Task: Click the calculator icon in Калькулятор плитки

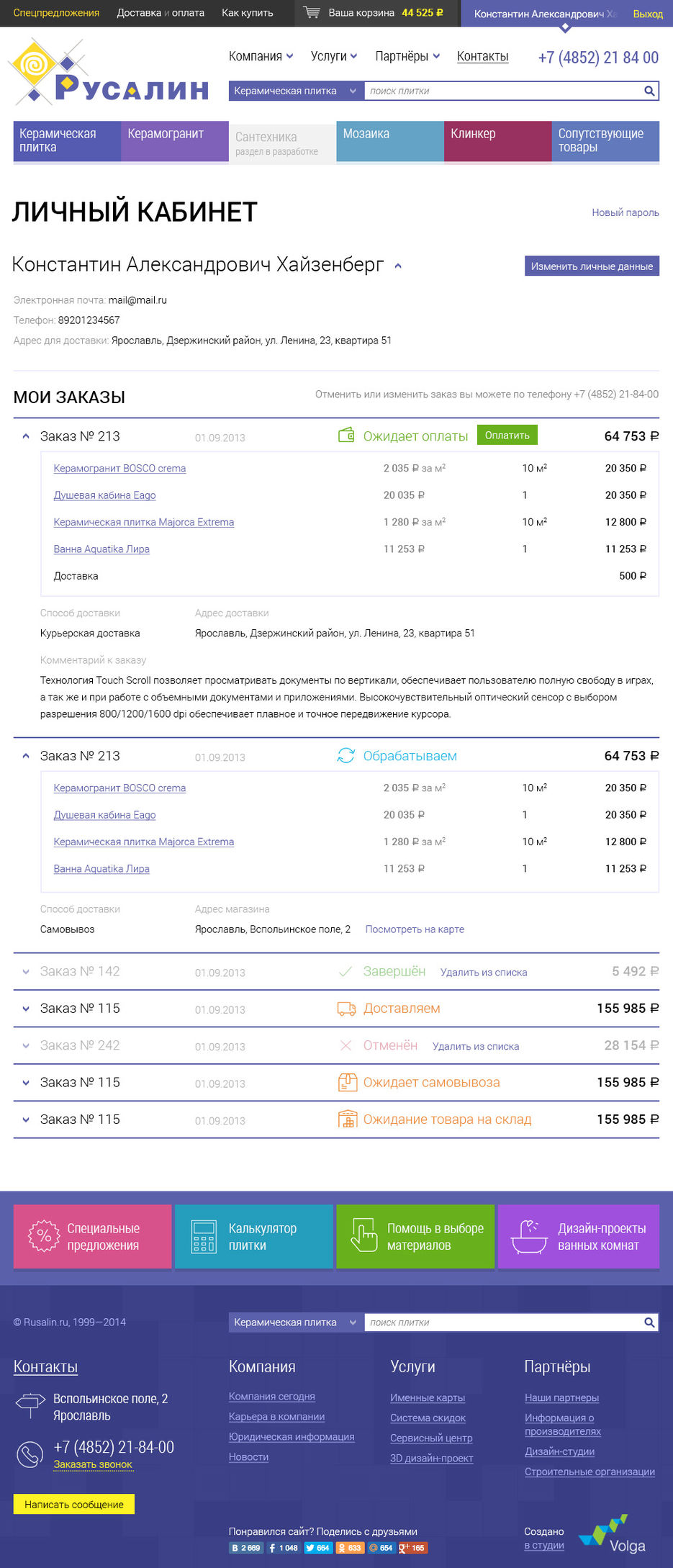Action: pyautogui.click(x=204, y=1237)
